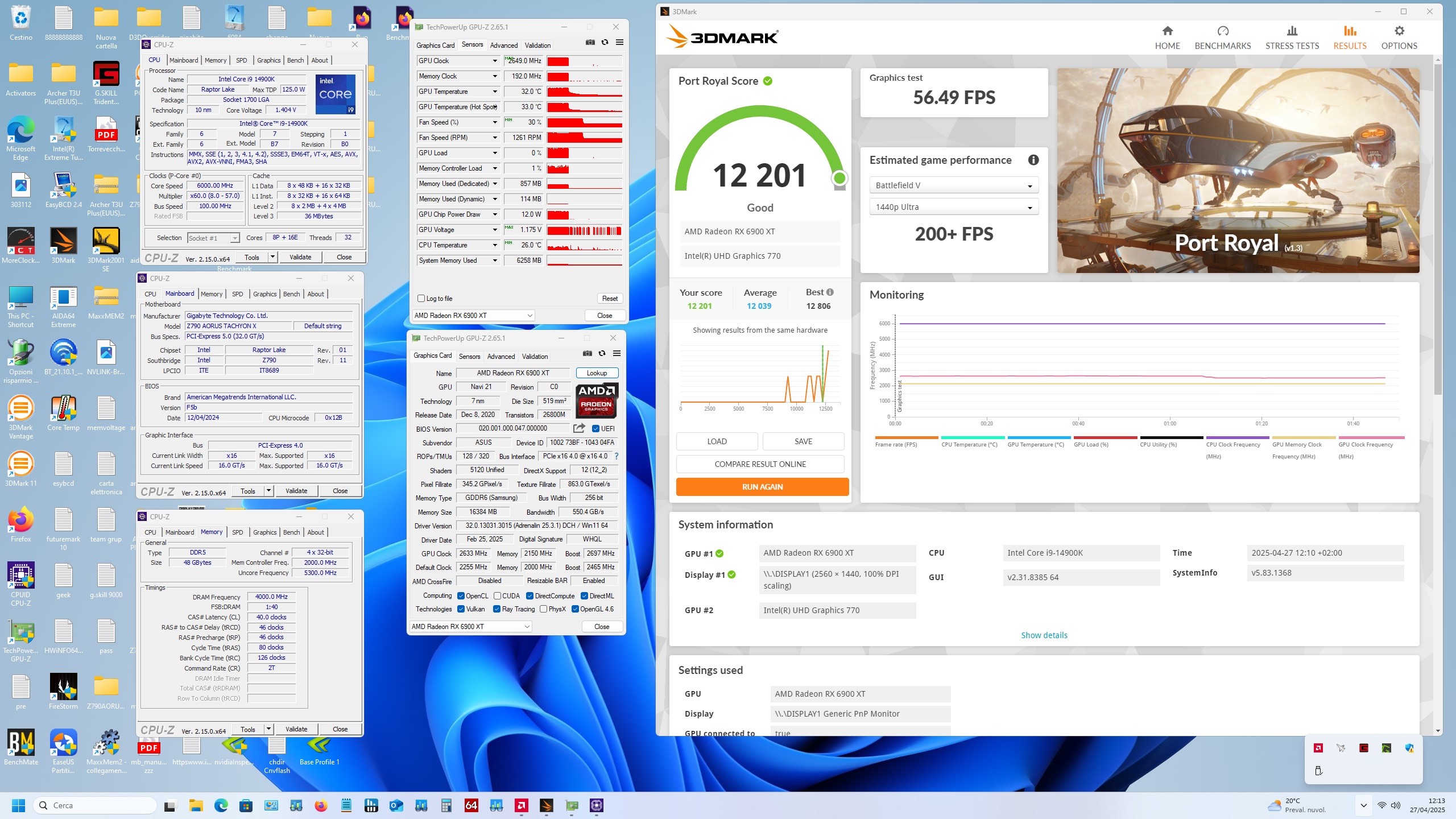
Task: Click the refresh icon in GPU-Z Graphics Card window
Action: point(602,354)
